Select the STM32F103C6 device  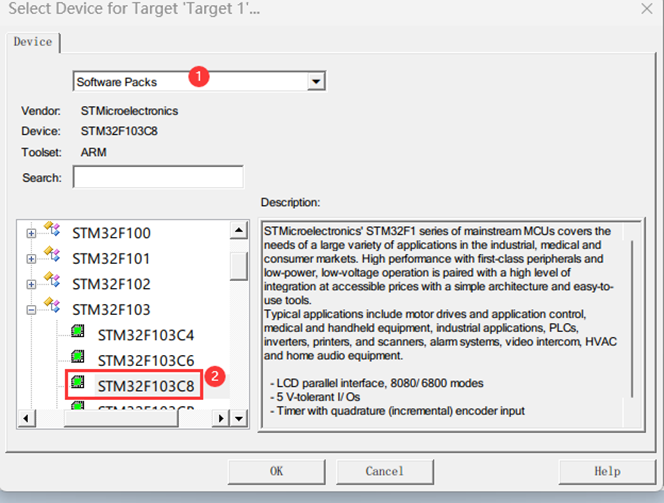[146, 361]
